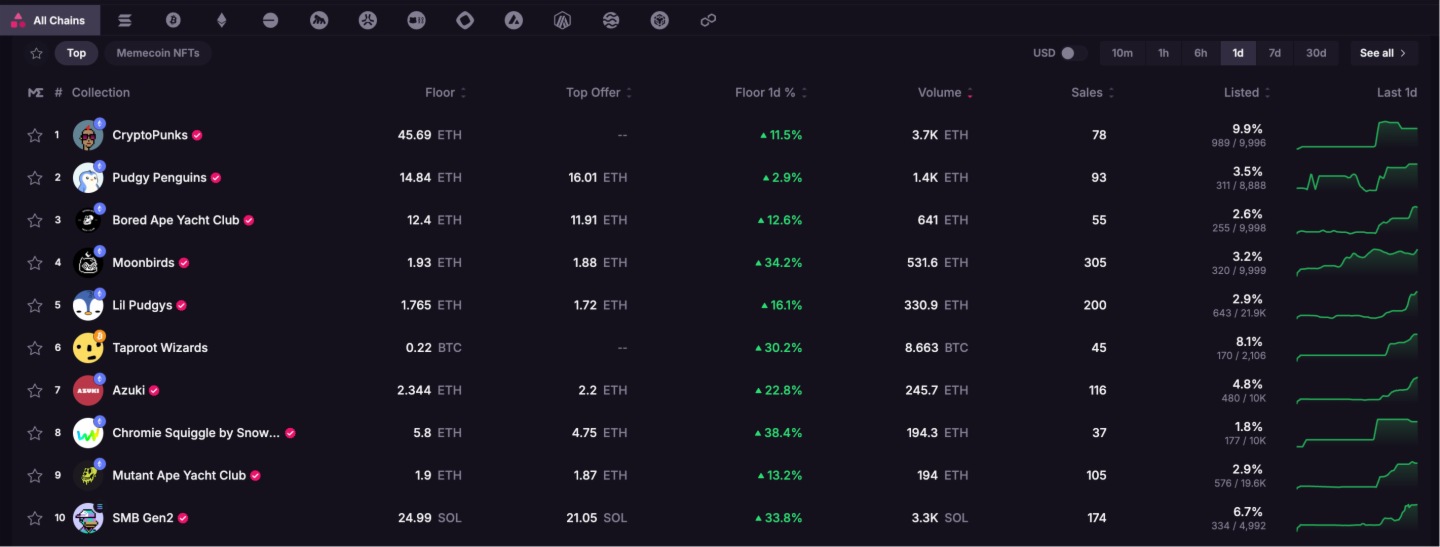Star the Moonbirds collection
Viewport: 1440px width, 547px height.
click(35, 263)
